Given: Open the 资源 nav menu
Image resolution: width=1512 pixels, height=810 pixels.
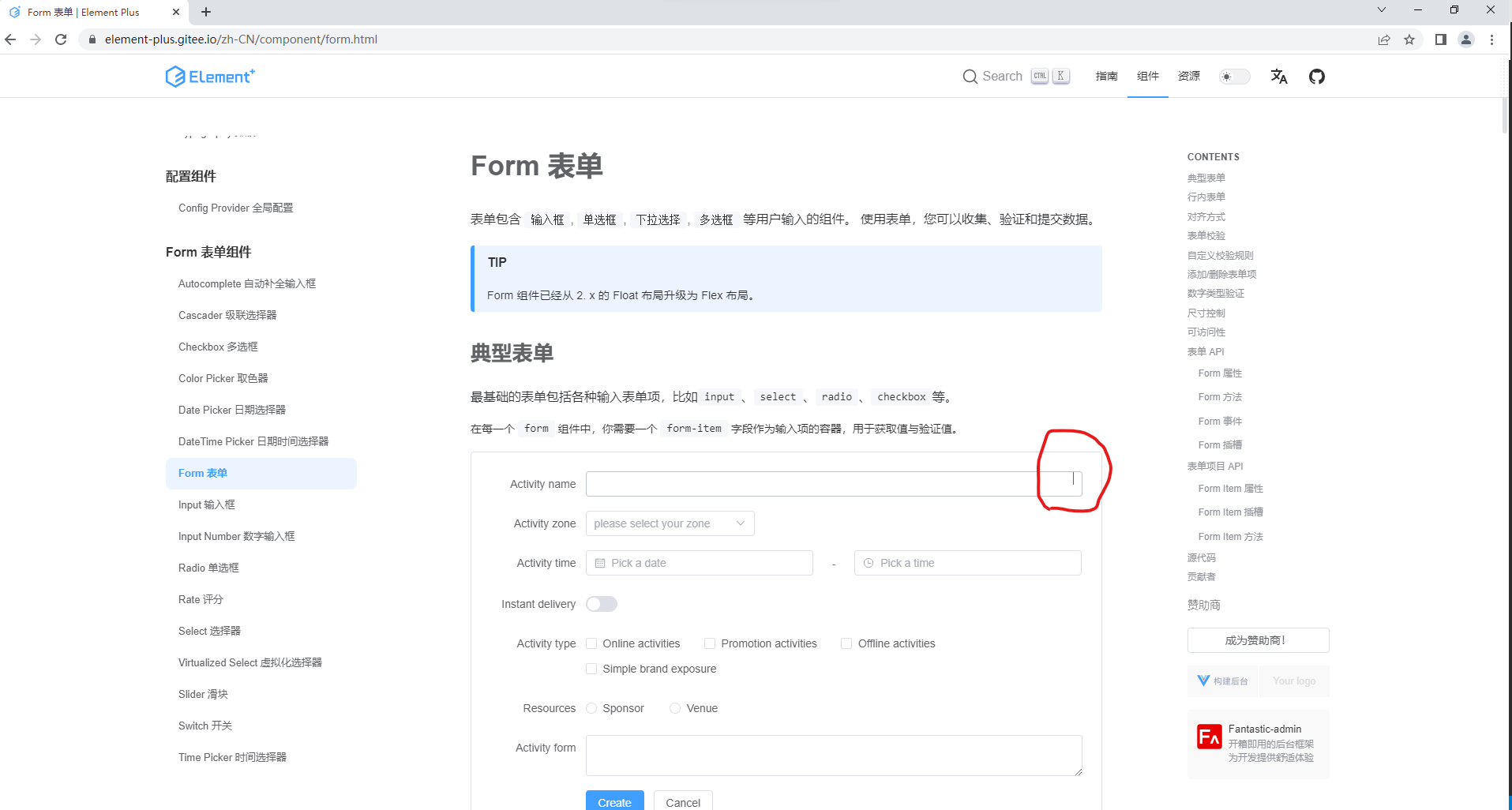Looking at the screenshot, I should [1189, 77].
